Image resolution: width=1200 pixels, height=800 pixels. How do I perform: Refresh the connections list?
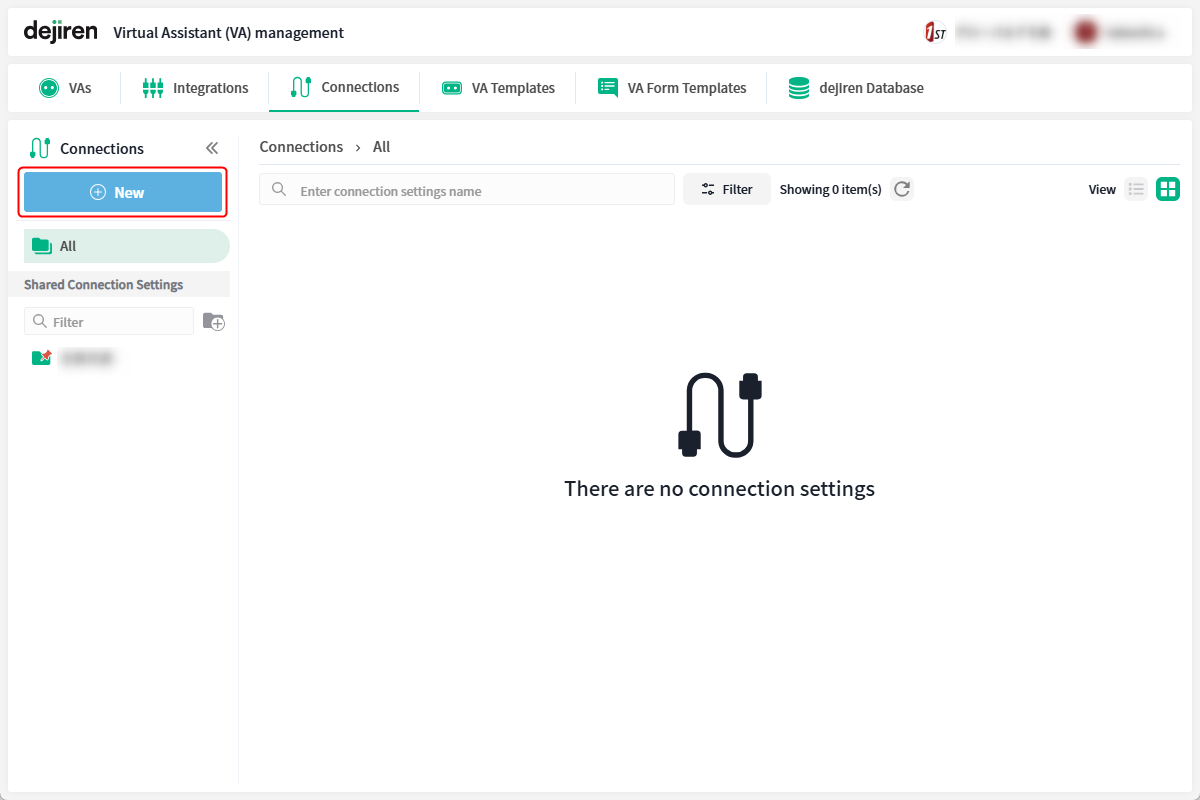(x=902, y=189)
